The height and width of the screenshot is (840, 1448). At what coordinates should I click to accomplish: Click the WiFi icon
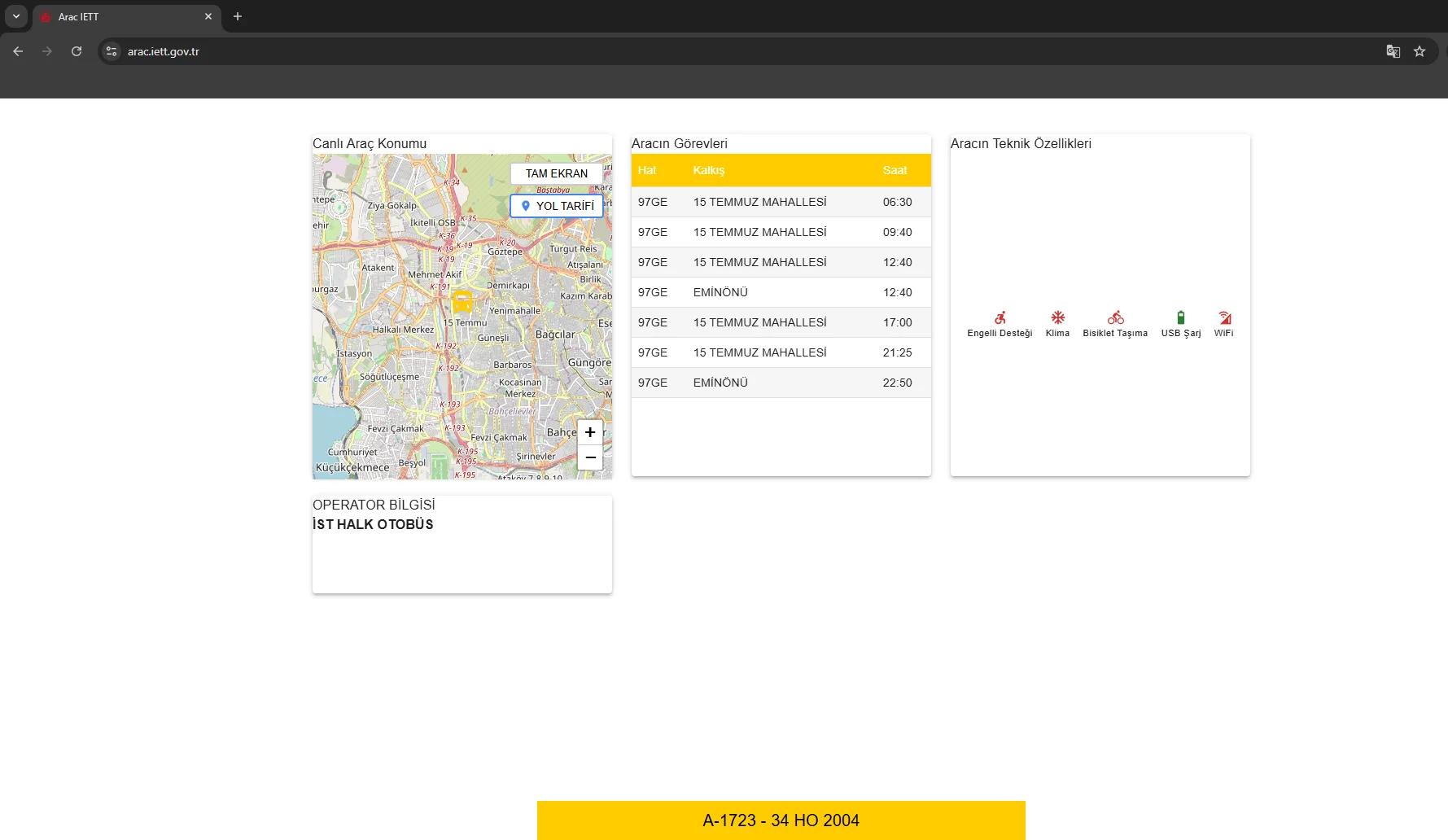click(1224, 317)
